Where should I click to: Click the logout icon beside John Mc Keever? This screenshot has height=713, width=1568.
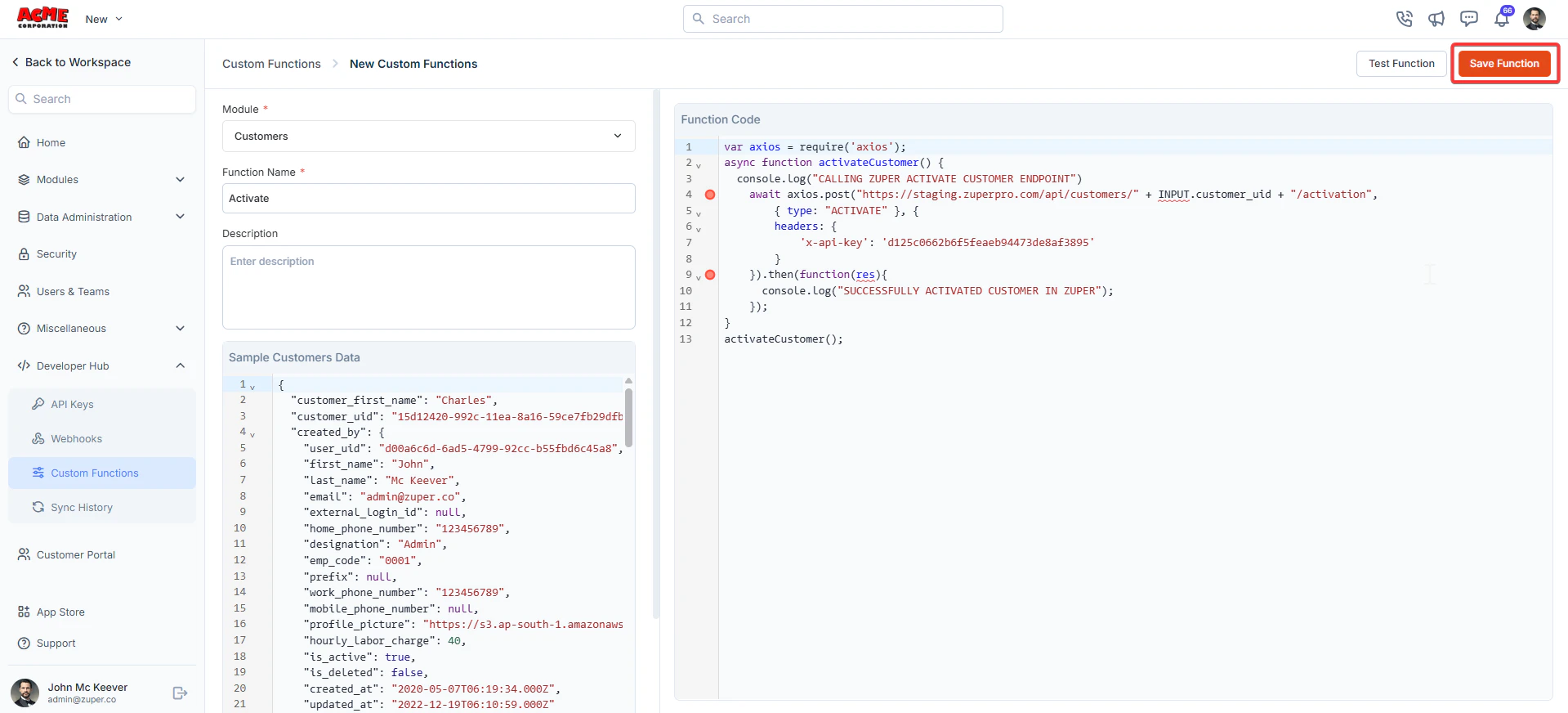(x=181, y=693)
